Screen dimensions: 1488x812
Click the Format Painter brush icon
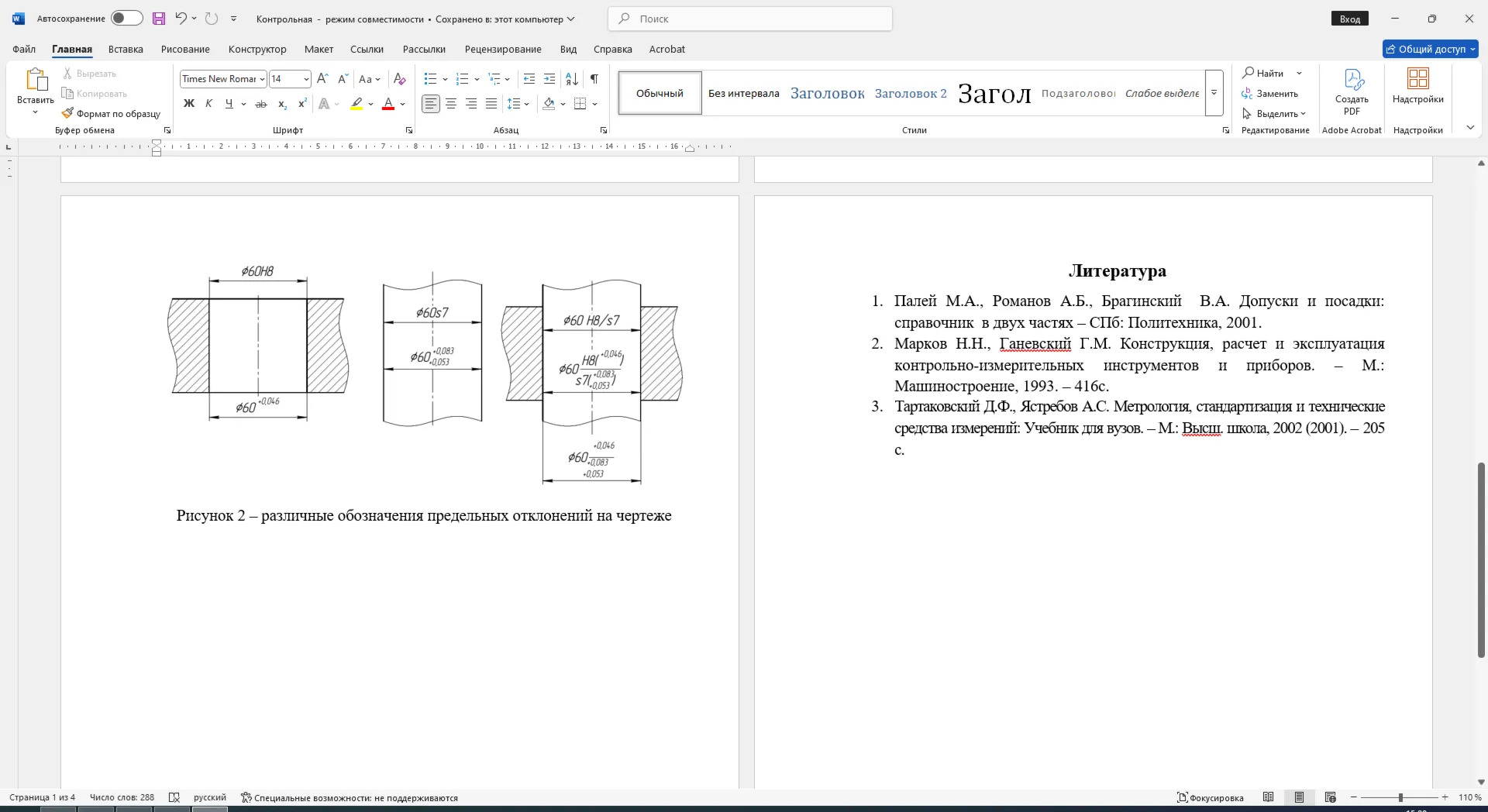[x=68, y=113]
